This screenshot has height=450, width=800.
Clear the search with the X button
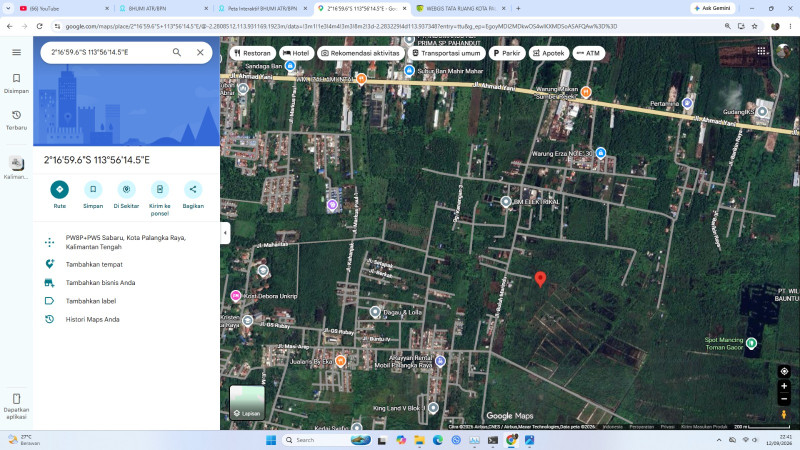point(200,52)
